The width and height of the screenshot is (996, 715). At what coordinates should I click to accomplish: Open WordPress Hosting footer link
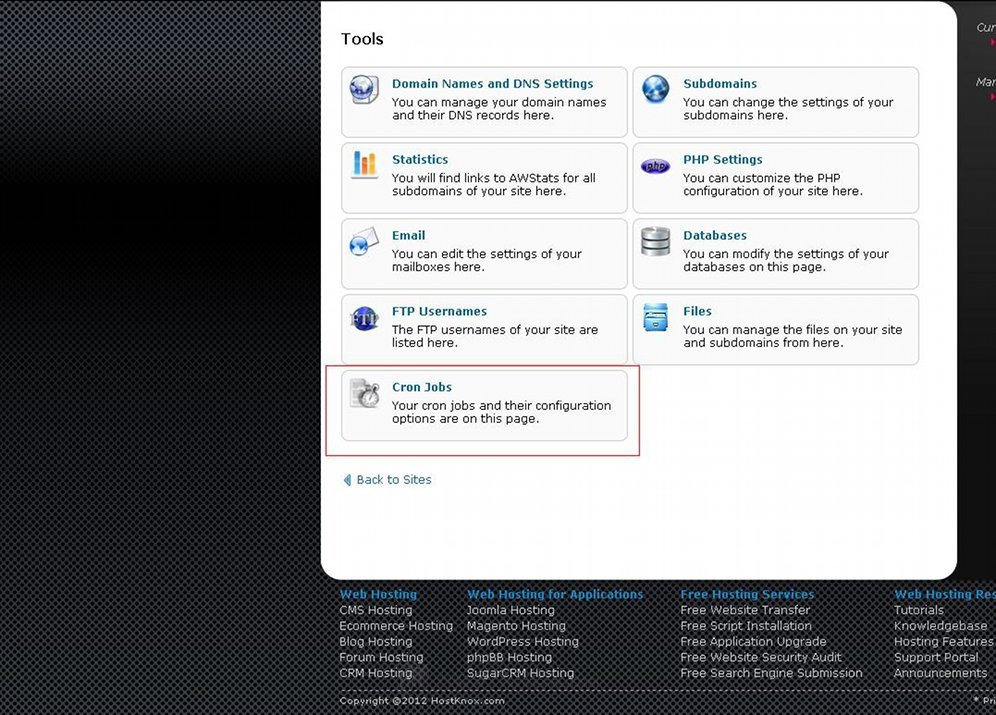523,642
